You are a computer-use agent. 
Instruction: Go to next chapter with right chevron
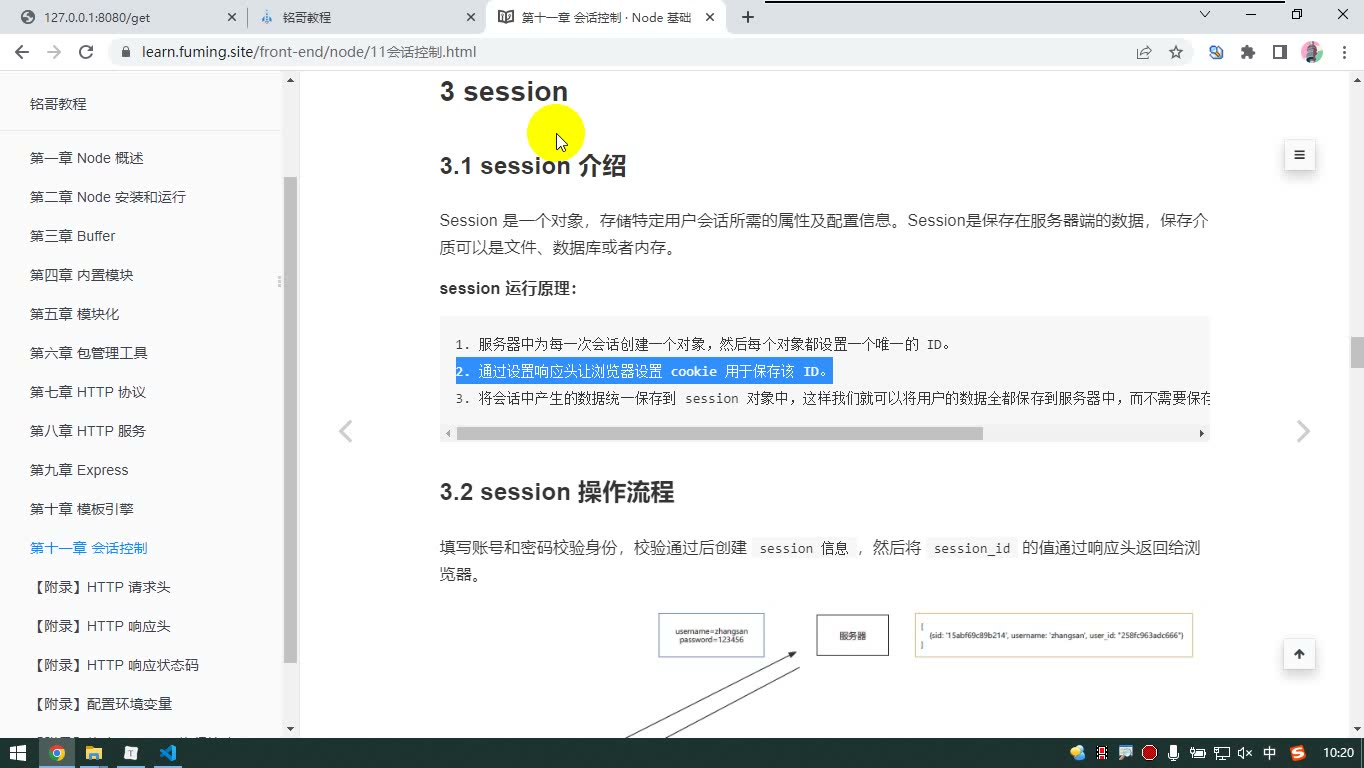coord(1303,431)
